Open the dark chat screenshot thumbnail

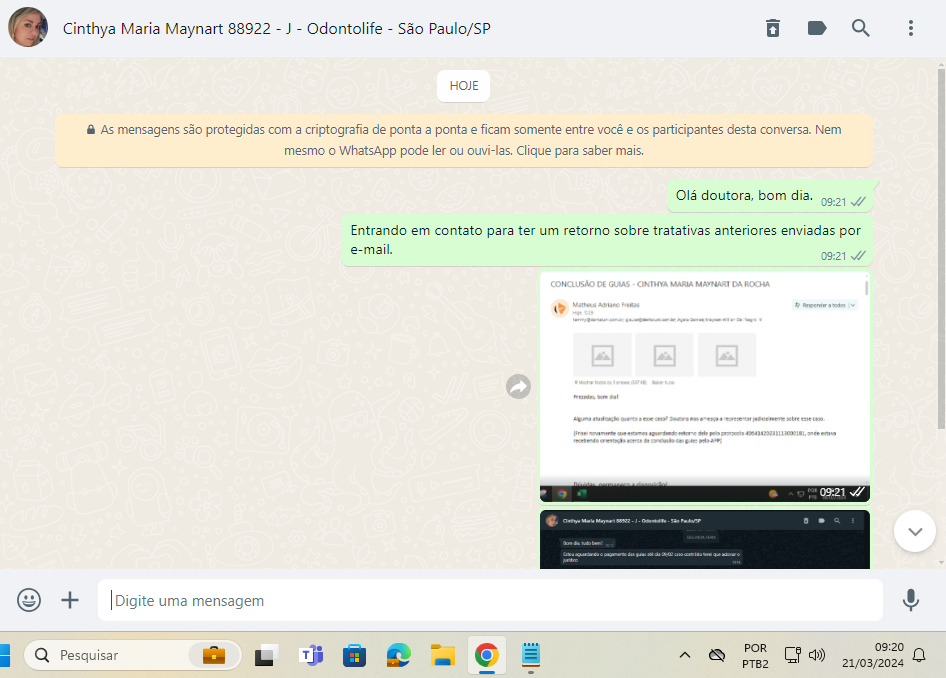point(705,539)
